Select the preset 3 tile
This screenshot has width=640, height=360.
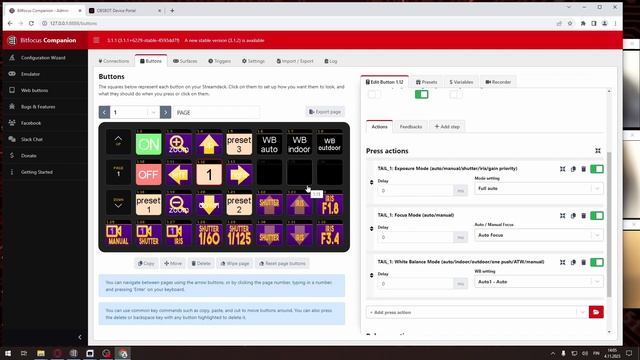pyautogui.click(x=239, y=144)
